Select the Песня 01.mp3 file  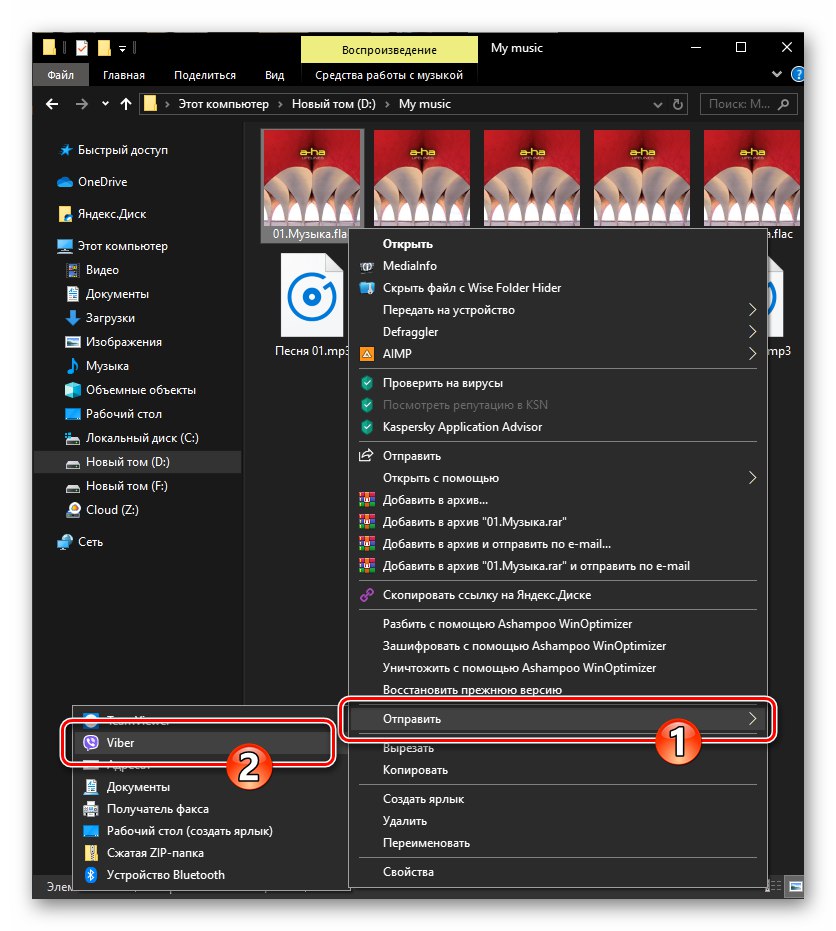pos(311,306)
